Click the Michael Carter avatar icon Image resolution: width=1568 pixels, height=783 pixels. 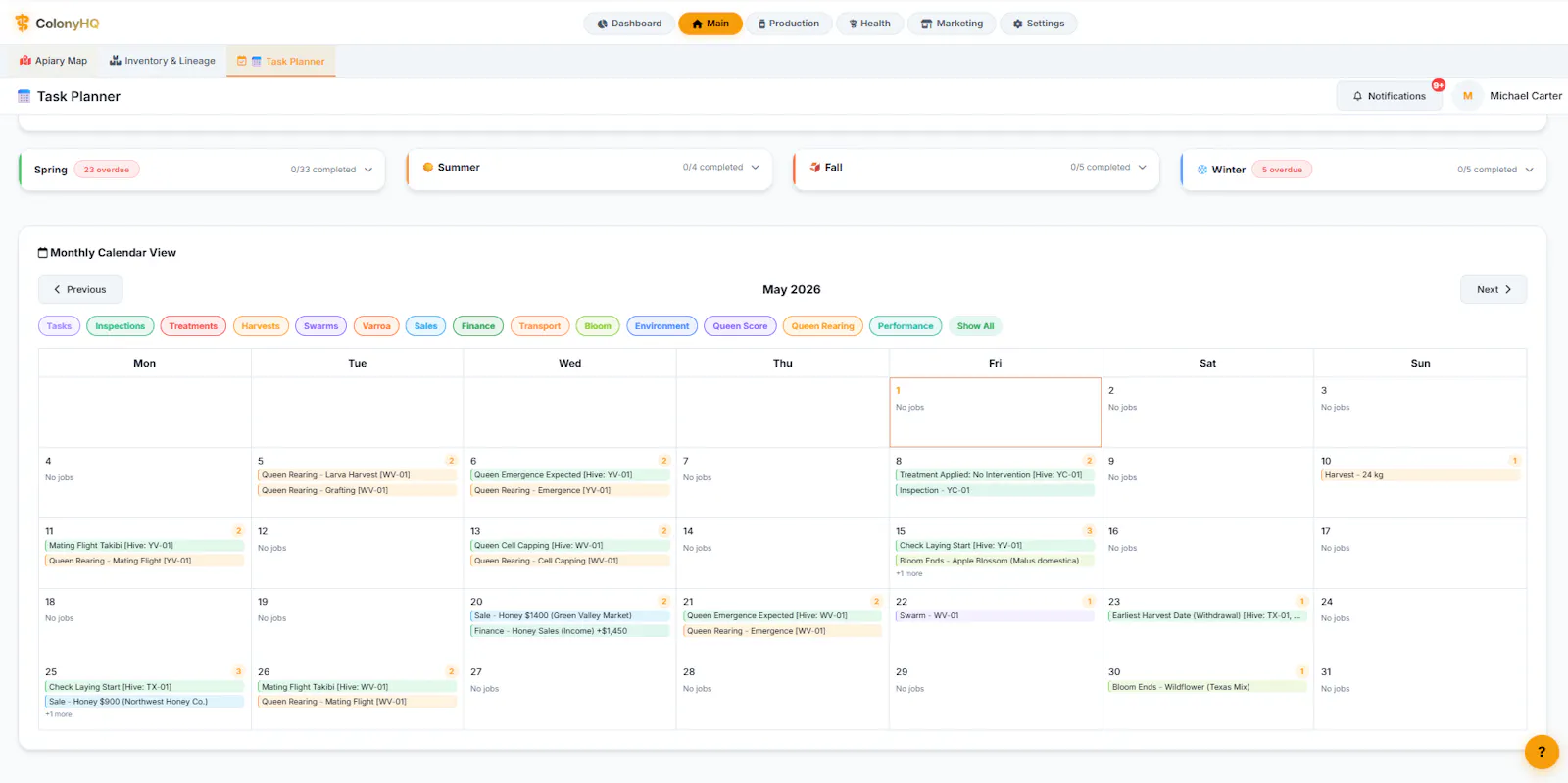[x=1467, y=96]
